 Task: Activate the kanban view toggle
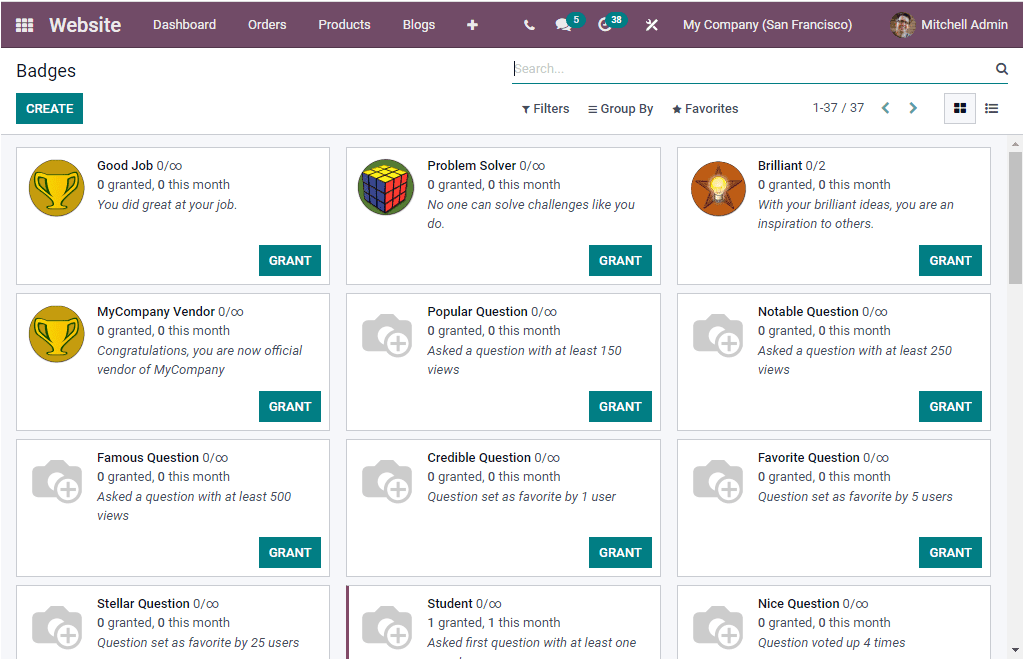(x=959, y=108)
